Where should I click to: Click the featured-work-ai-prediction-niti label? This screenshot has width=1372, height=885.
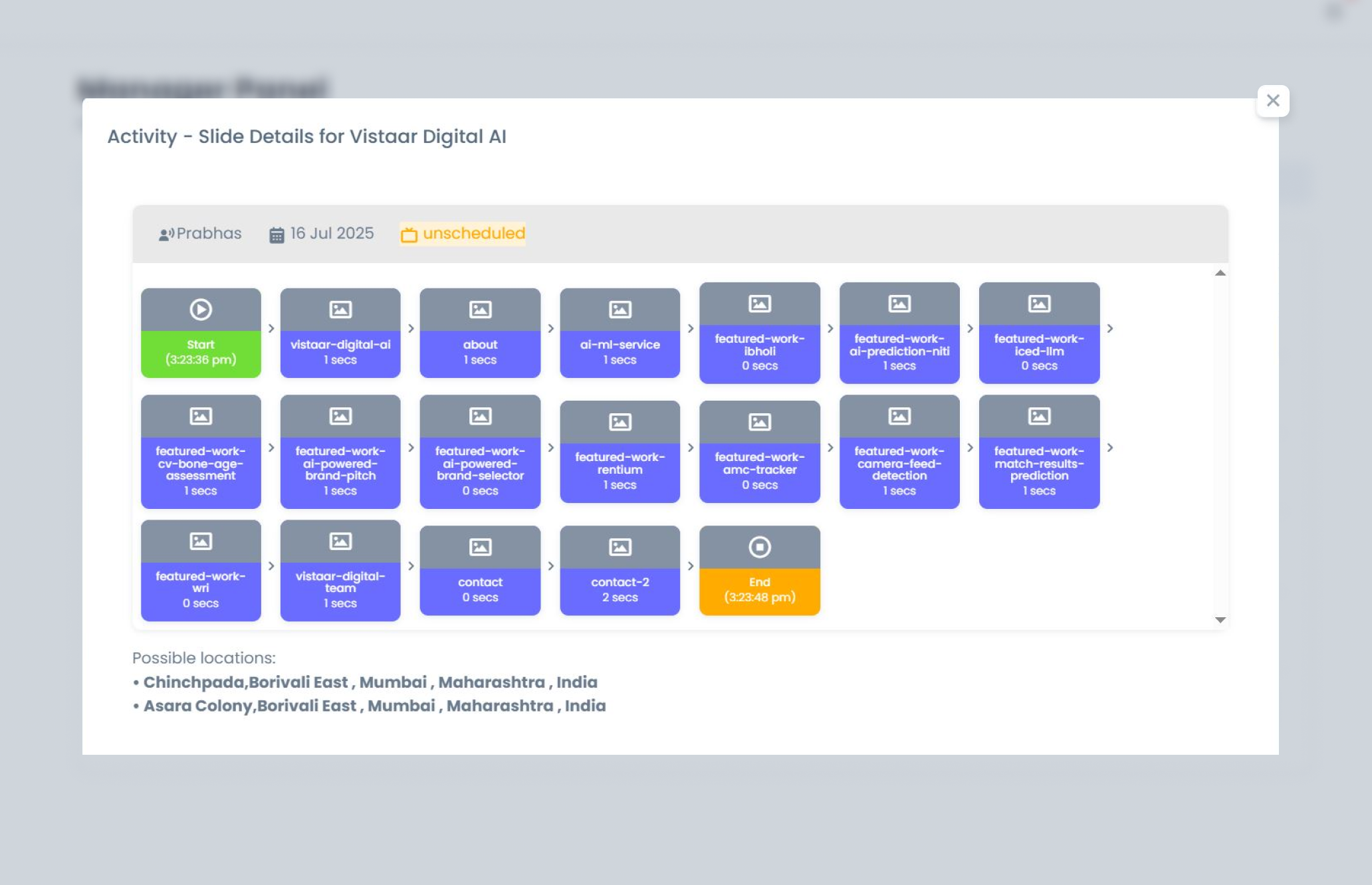click(x=899, y=354)
